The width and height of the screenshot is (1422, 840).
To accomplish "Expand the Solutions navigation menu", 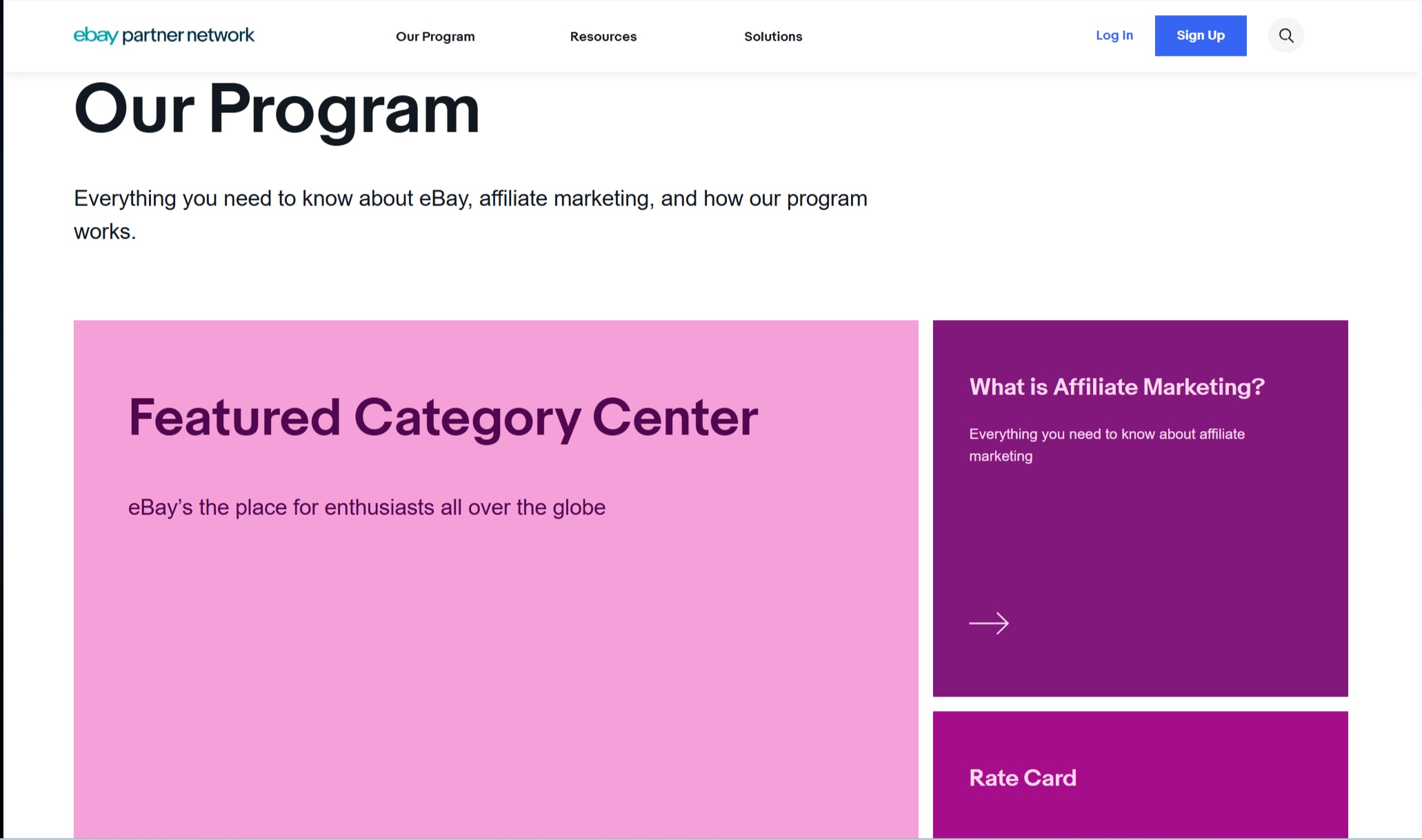I will [772, 37].
